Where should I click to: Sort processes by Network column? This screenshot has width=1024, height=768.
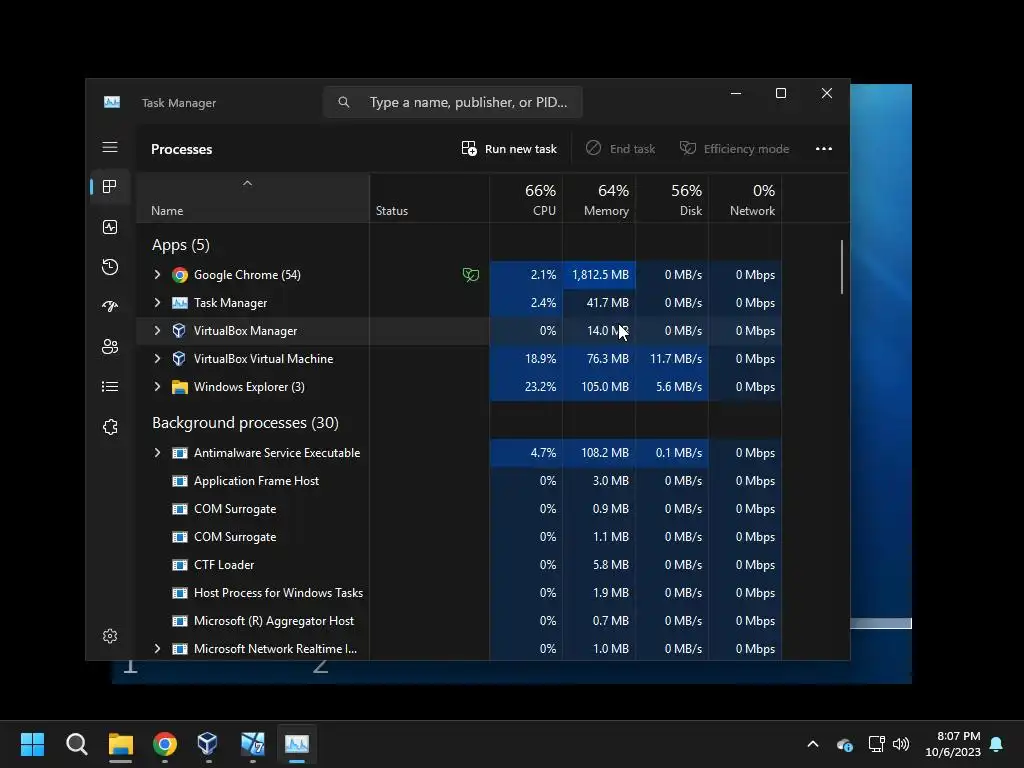click(x=746, y=199)
